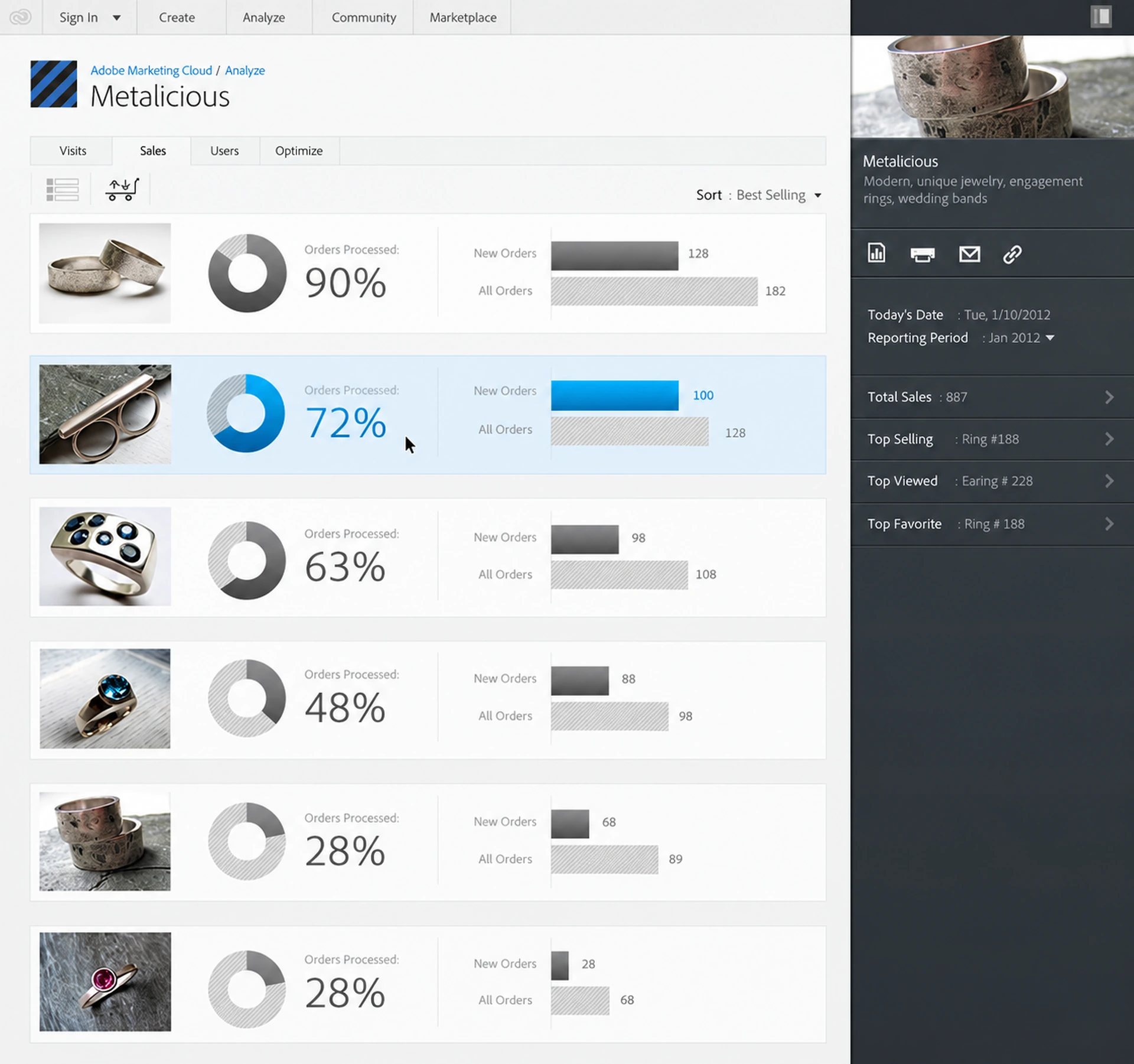Click the All Orders bar showing 182
This screenshot has height=1064, width=1134.
654,291
